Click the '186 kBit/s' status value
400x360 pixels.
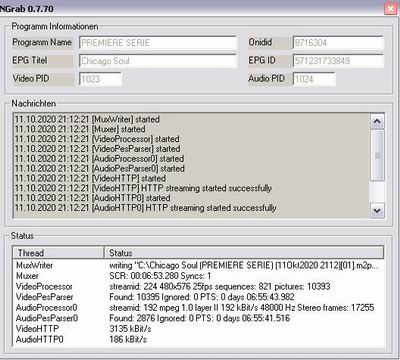[128, 339]
